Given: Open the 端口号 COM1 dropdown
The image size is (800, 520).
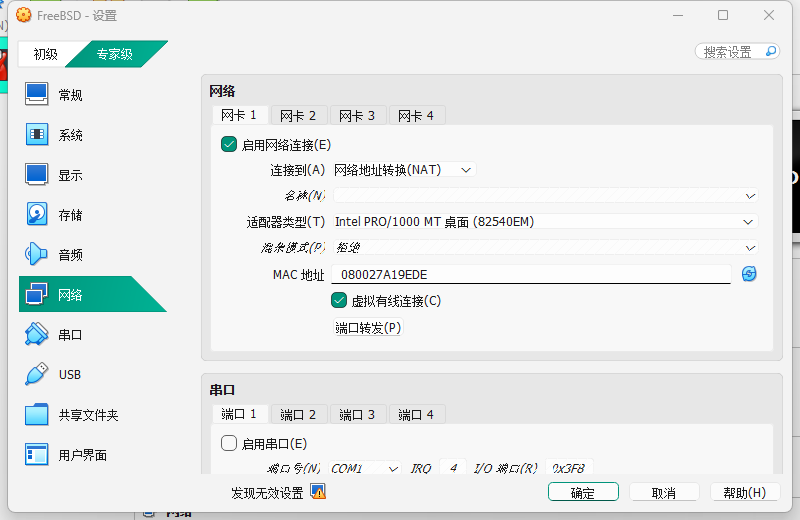Looking at the screenshot, I should pos(365,468).
